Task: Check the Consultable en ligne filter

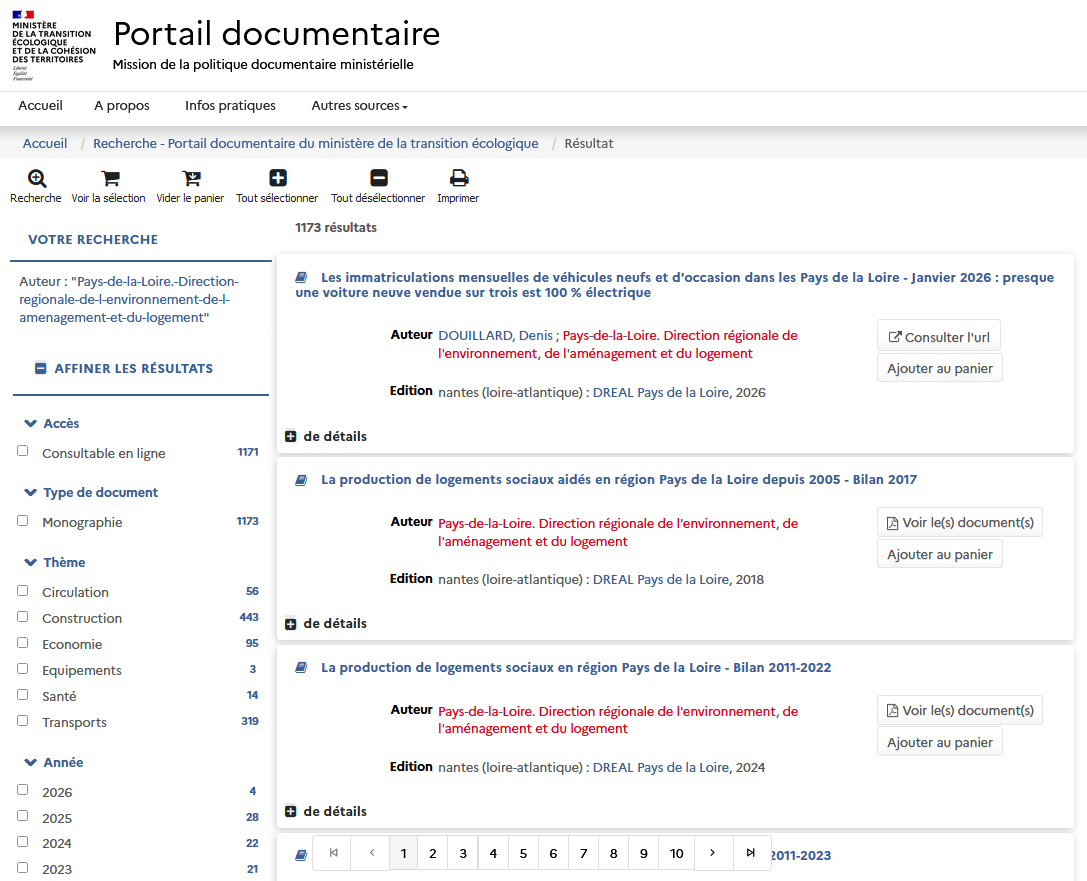Action: pos(23,451)
